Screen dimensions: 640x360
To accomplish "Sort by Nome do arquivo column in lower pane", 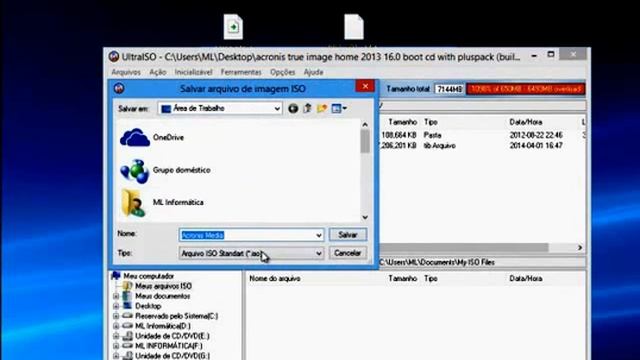I will pyautogui.click(x=275, y=279).
